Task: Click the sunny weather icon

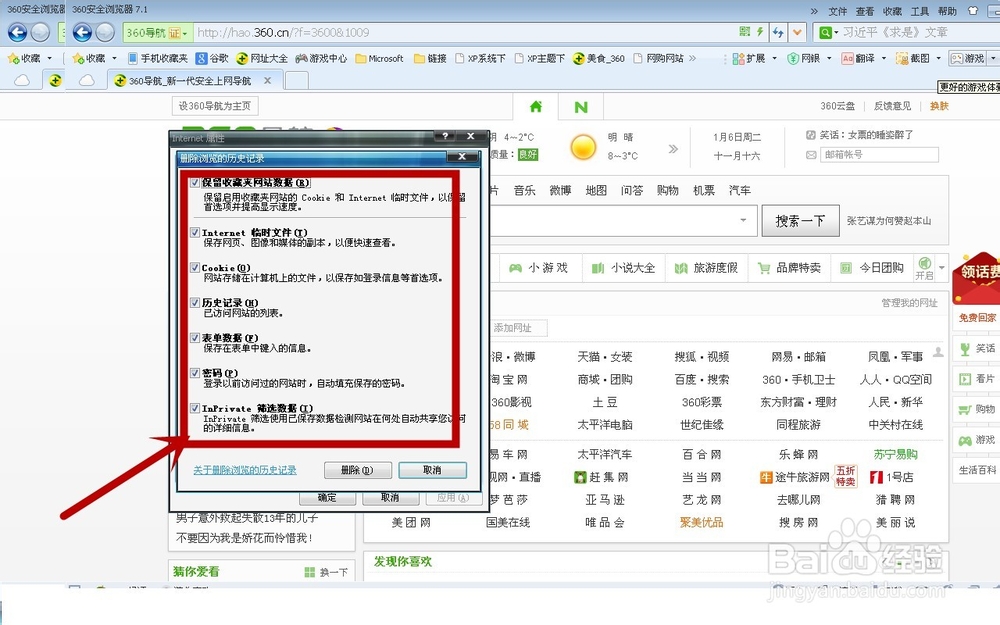Action: click(583, 147)
